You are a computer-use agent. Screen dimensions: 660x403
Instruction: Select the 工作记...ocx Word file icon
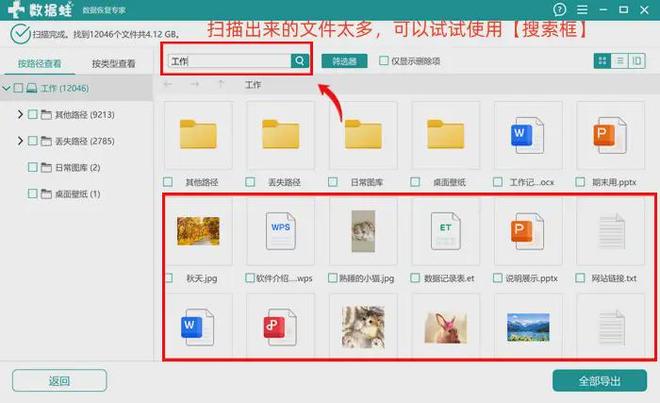tap(527, 135)
